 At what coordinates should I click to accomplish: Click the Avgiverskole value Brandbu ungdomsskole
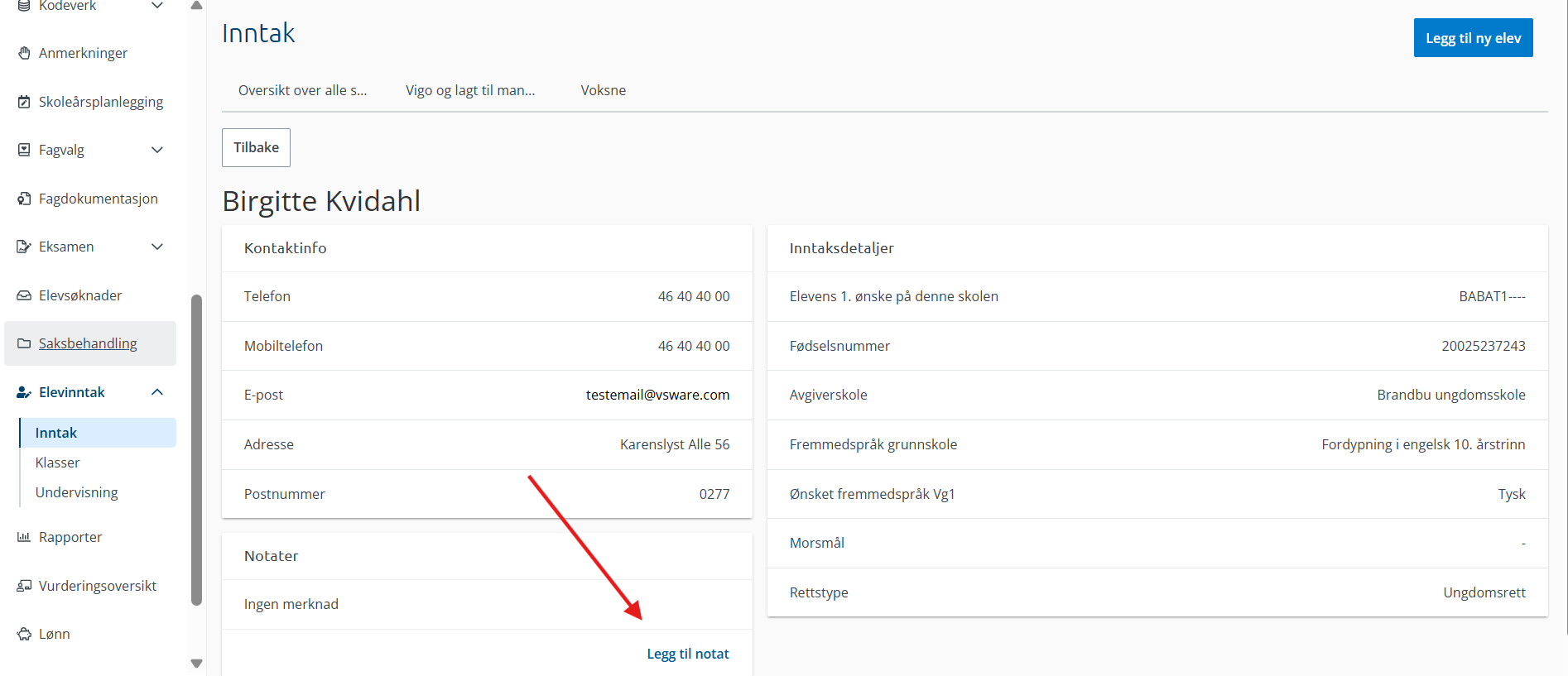click(x=1451, y=395)
